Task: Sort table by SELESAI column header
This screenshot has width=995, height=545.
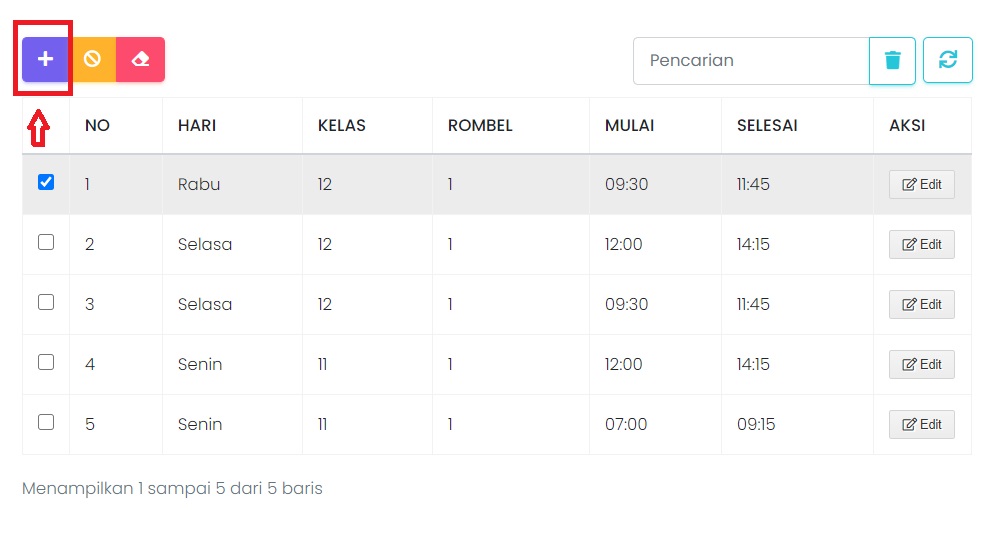Action: [767, 125]
